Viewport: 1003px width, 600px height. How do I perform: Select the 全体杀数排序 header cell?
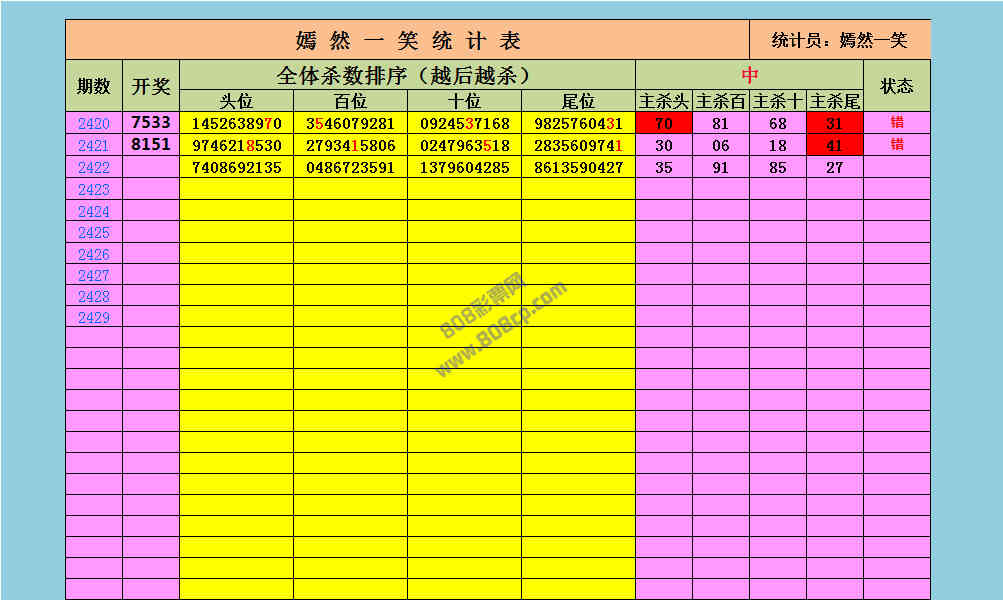pos(407,75)
